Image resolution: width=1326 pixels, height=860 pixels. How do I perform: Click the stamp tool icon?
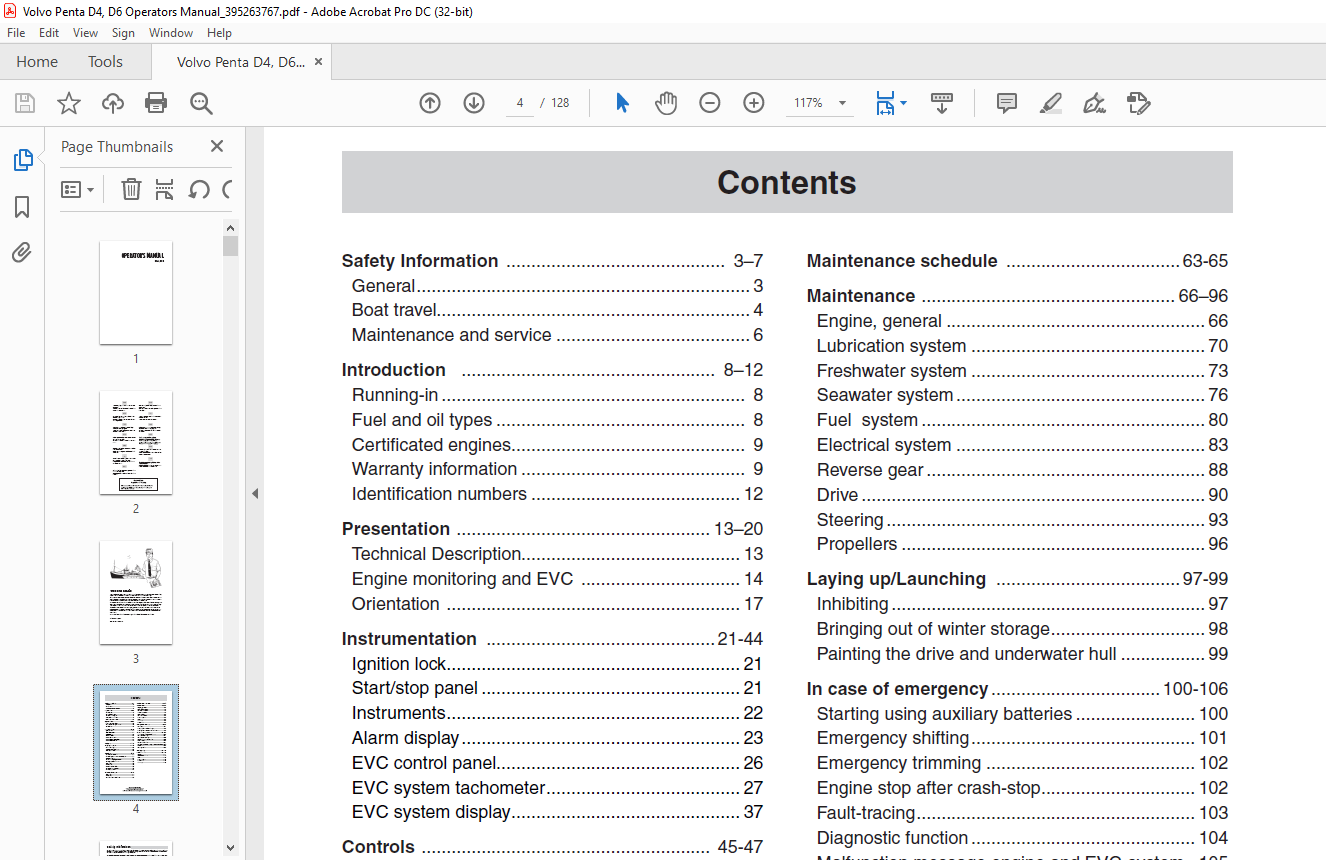pyautogui.click(x=1138, y=103)
